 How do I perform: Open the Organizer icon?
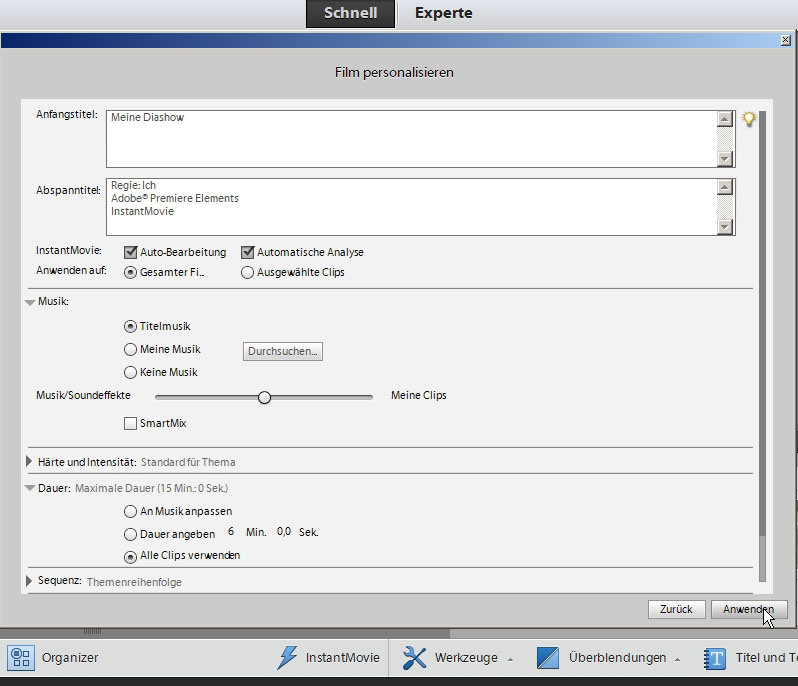click(x=21, y=657)
